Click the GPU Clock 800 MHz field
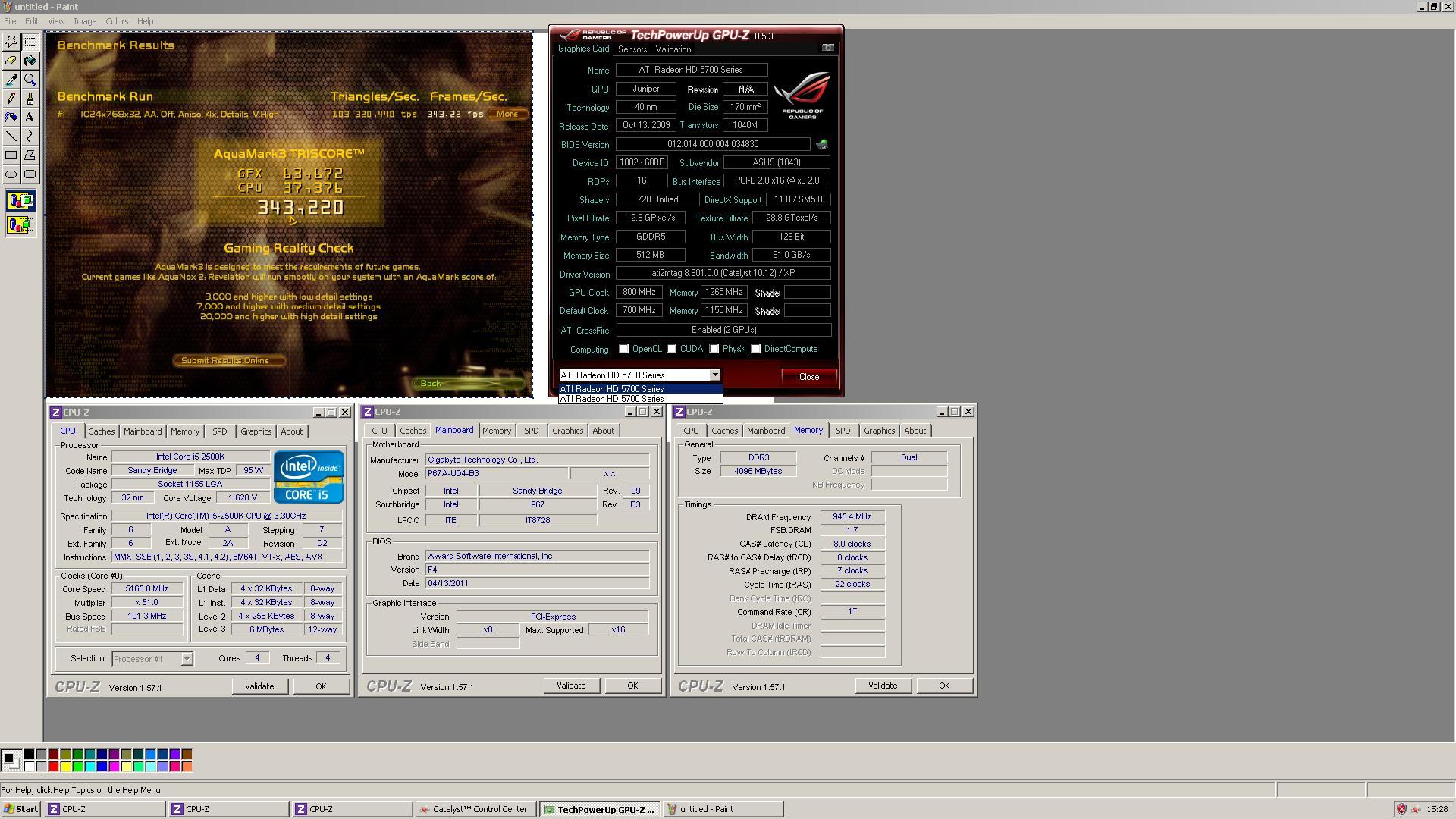 pos(639,293)
